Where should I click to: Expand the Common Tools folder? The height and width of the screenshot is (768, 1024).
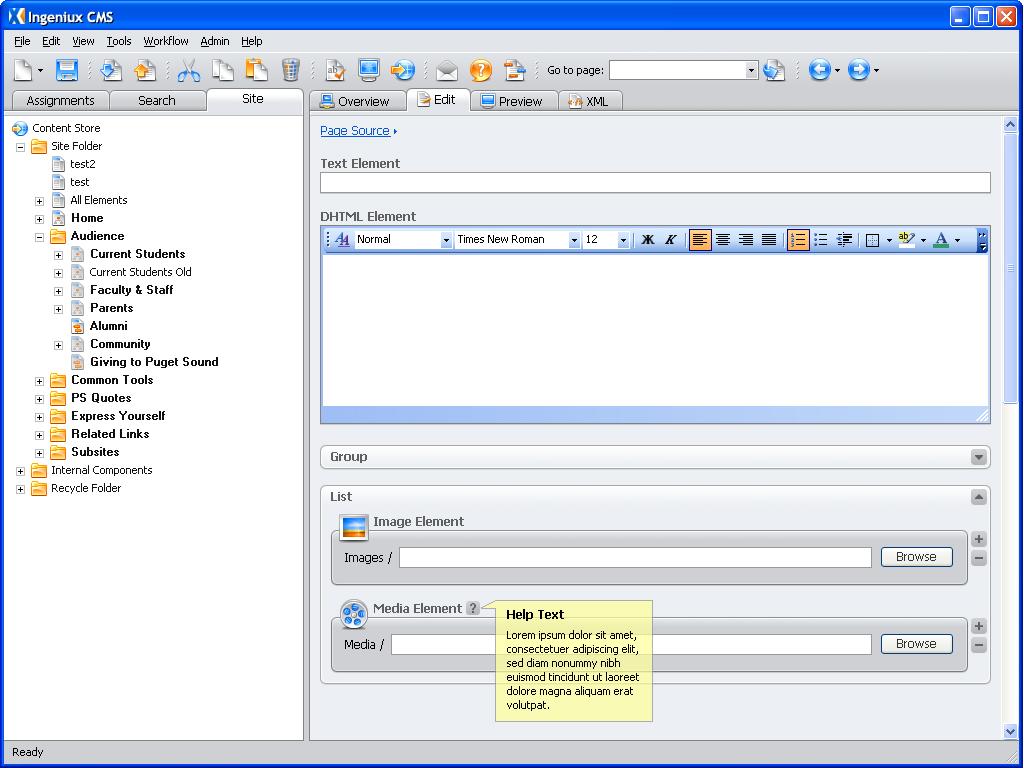(39, 381)
